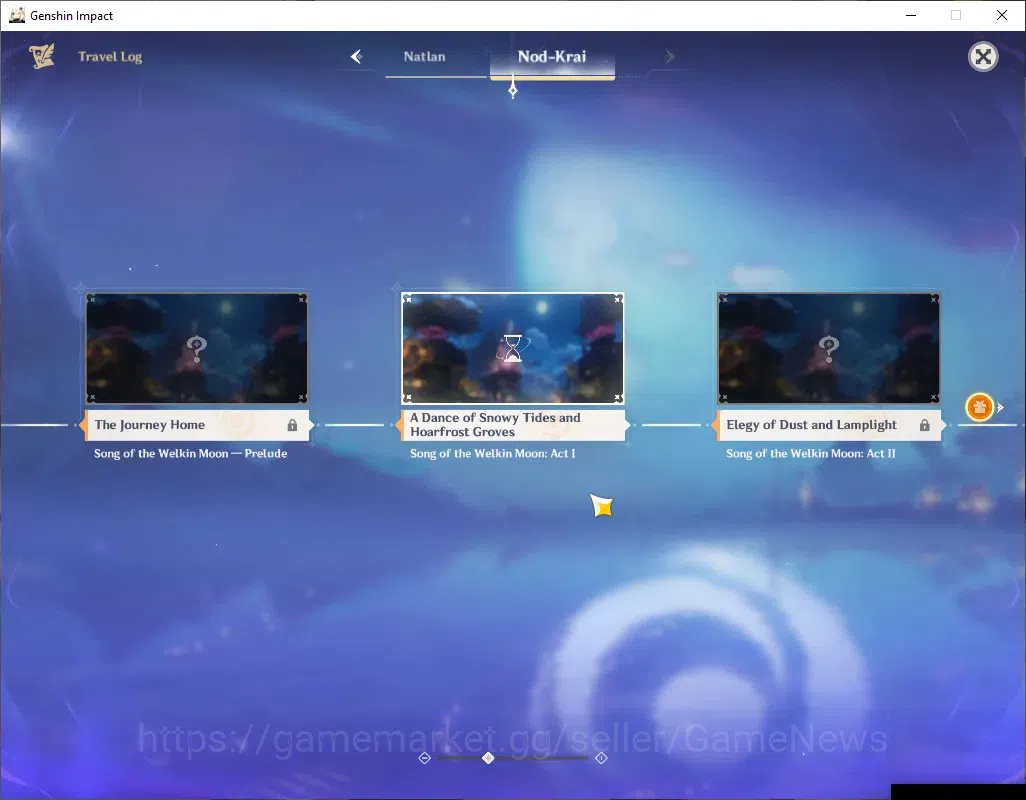Click the Genshin Impact title bar app icon
This screenshot has height=800, width=1026.
tap(16, 15)
